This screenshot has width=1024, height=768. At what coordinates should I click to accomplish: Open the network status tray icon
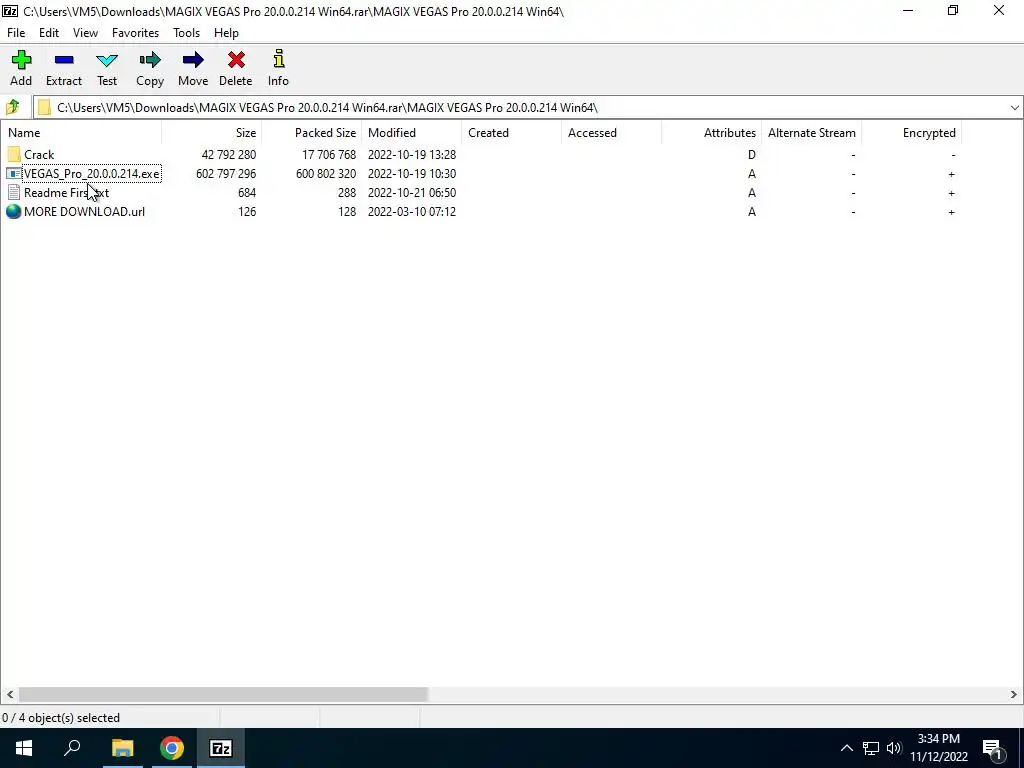(871, 748)
